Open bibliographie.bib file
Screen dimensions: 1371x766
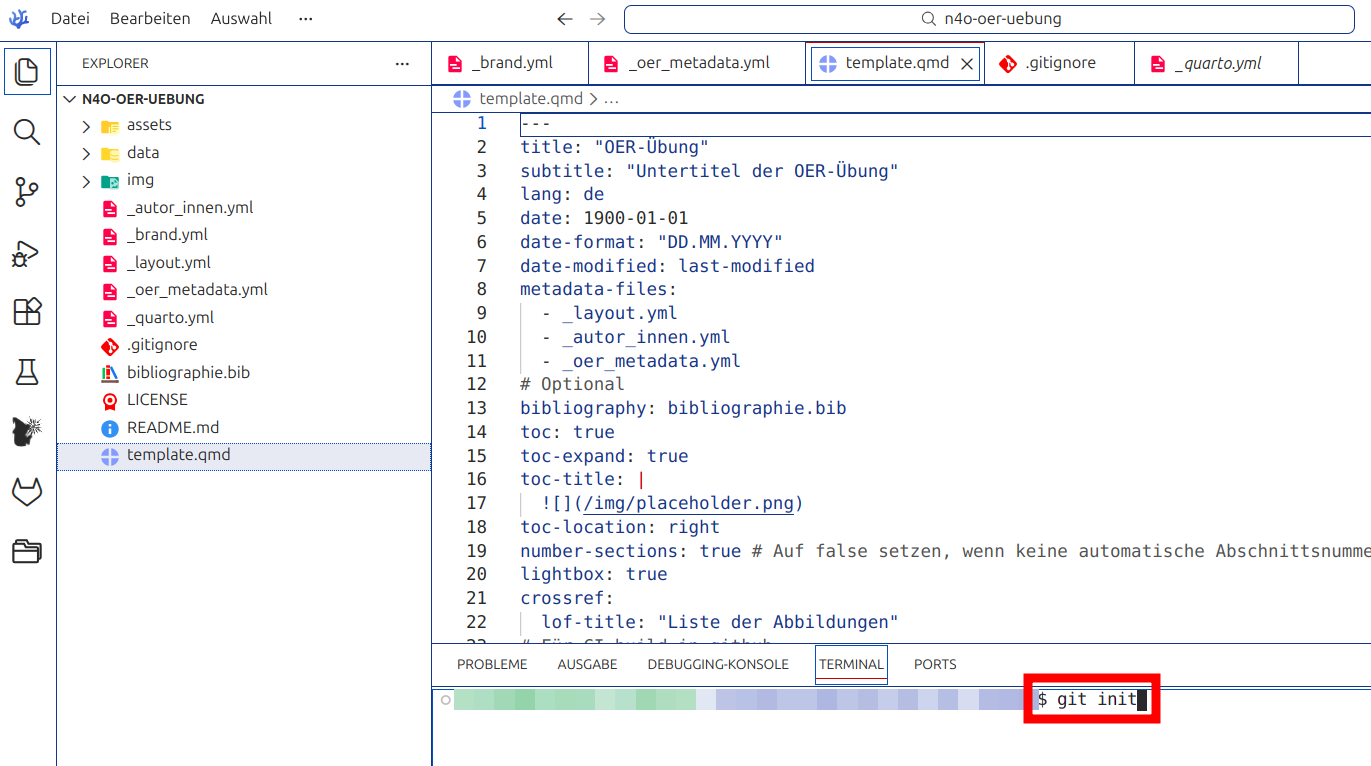188,372
